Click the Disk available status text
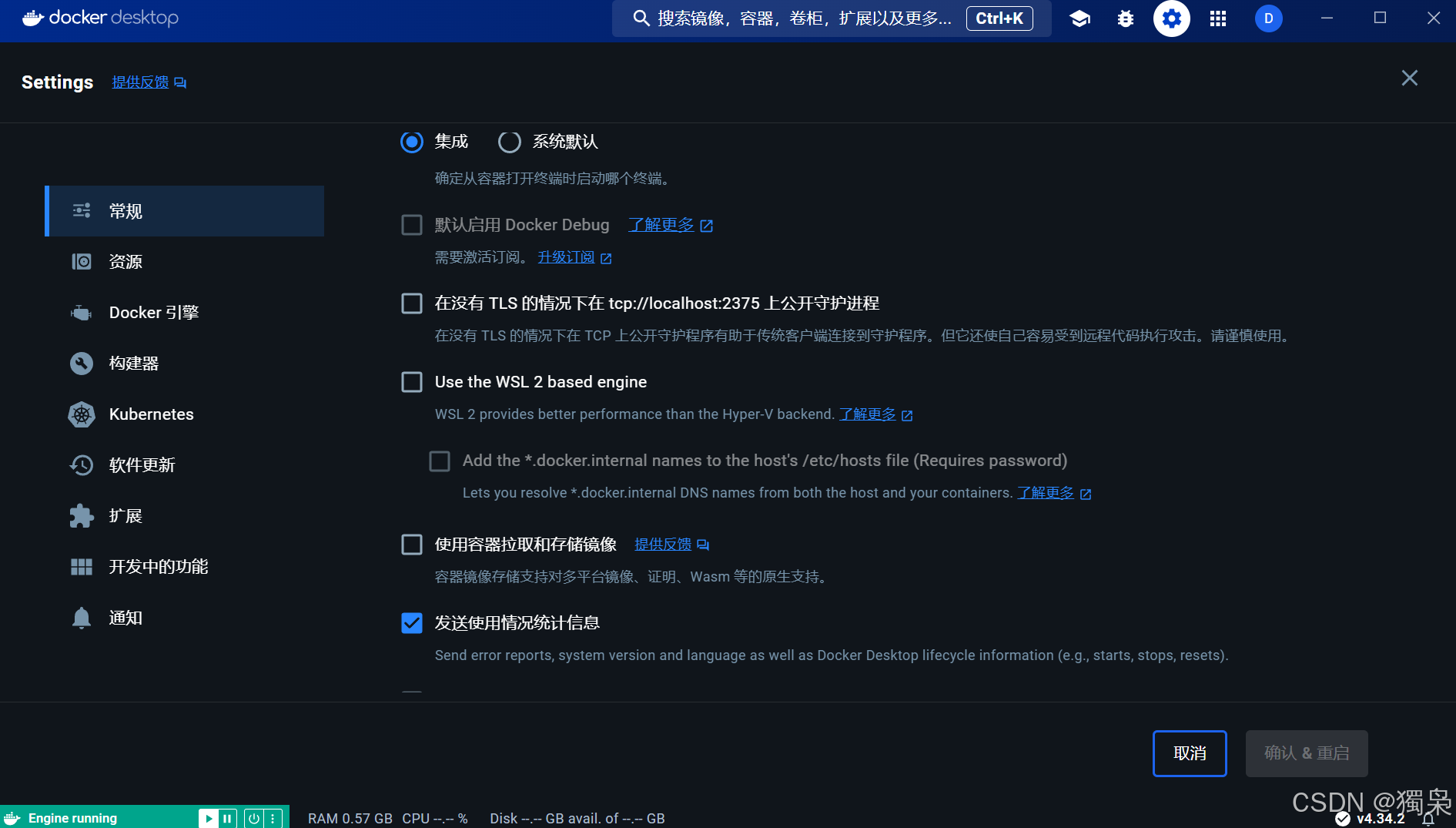The width and height of the screenshot is (1456, 828). (577, 819)
